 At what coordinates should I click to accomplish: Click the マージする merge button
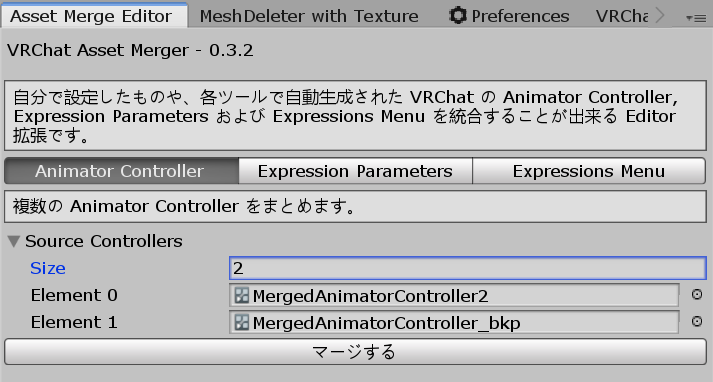tap(355, 352)
